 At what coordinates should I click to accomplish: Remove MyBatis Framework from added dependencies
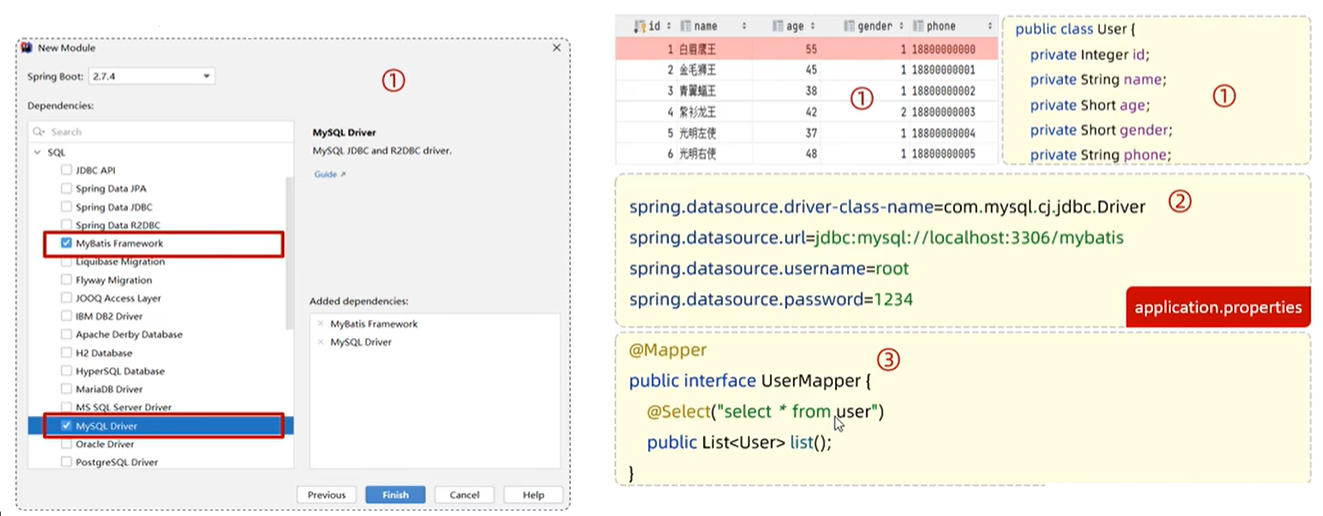(320, 324)
